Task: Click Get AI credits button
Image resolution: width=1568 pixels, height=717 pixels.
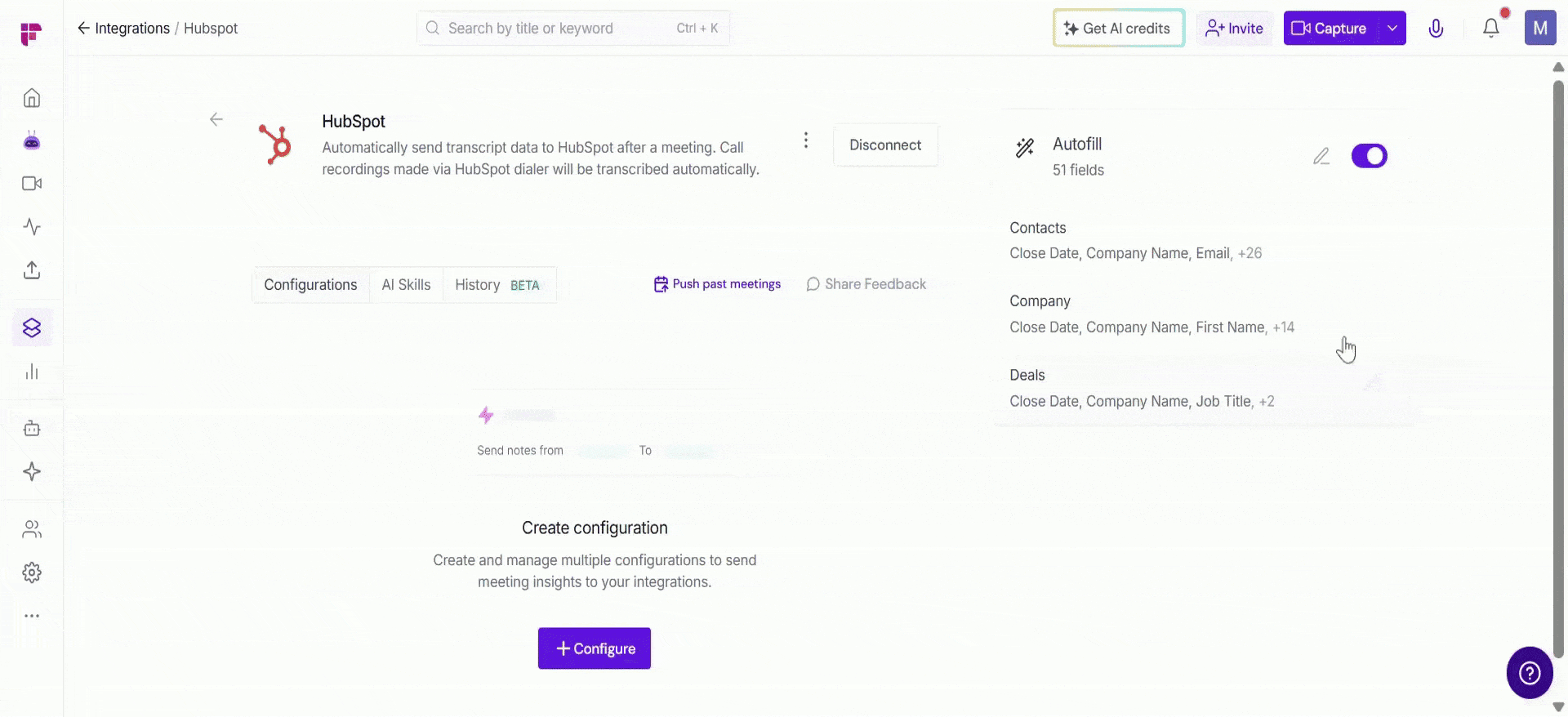Action: click(x=1119, y=29)
